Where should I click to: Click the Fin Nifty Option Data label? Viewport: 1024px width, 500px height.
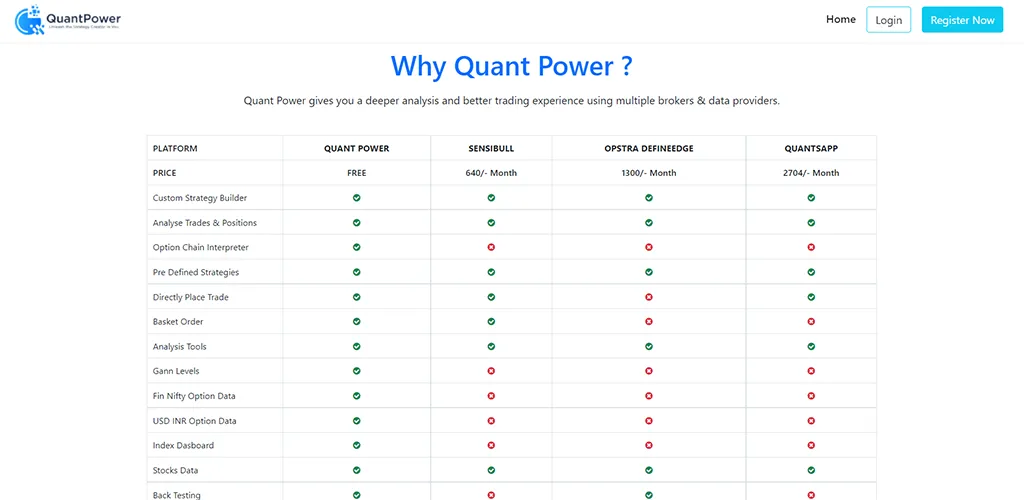(x=194, y=396)
